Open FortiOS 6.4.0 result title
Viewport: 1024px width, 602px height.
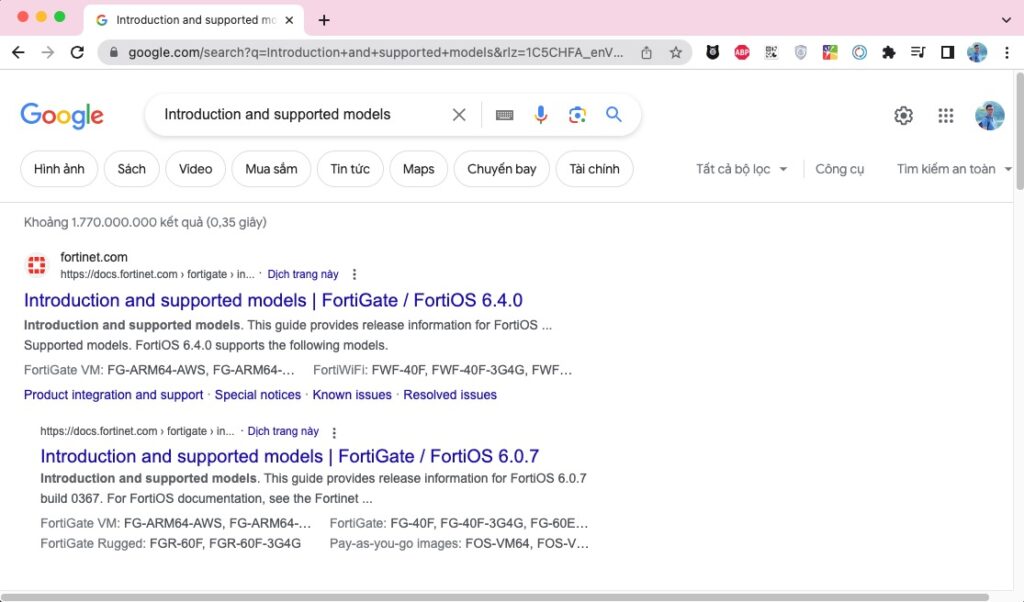[273, 300]
